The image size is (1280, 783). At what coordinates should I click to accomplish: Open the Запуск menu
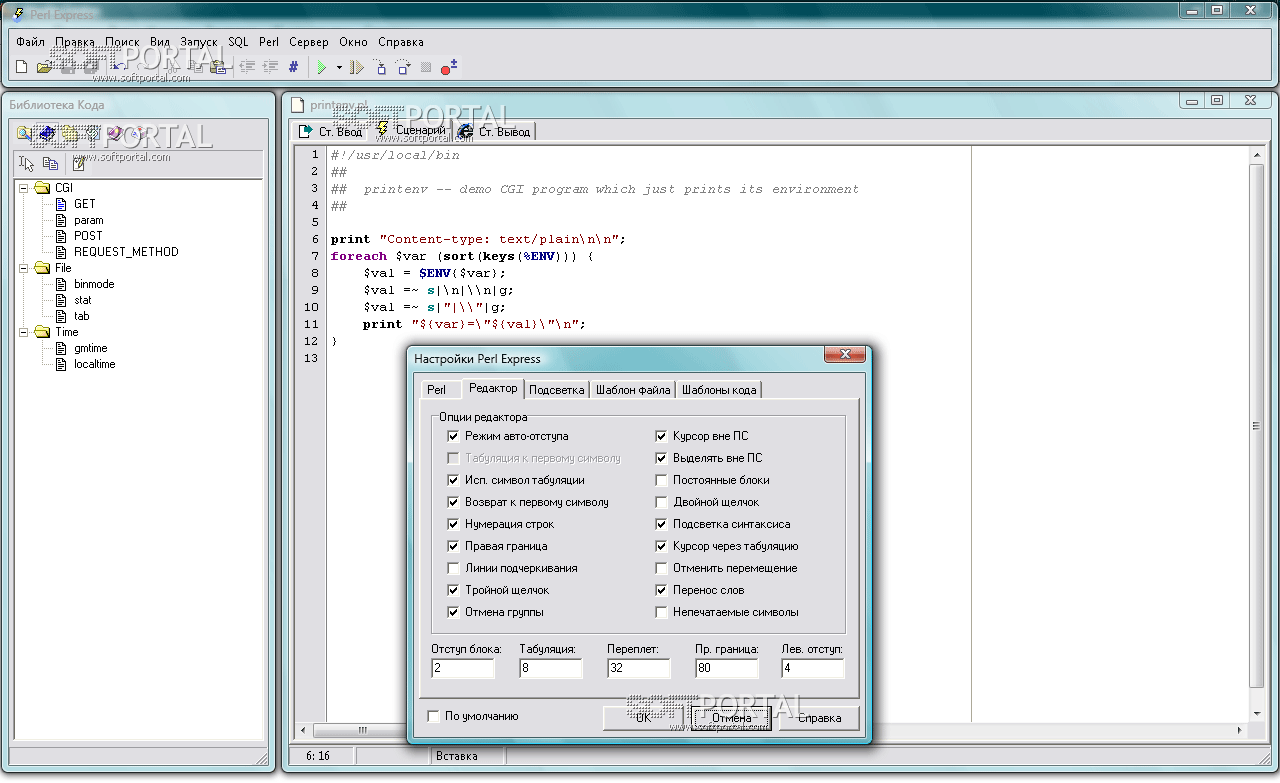pos(199,42)
